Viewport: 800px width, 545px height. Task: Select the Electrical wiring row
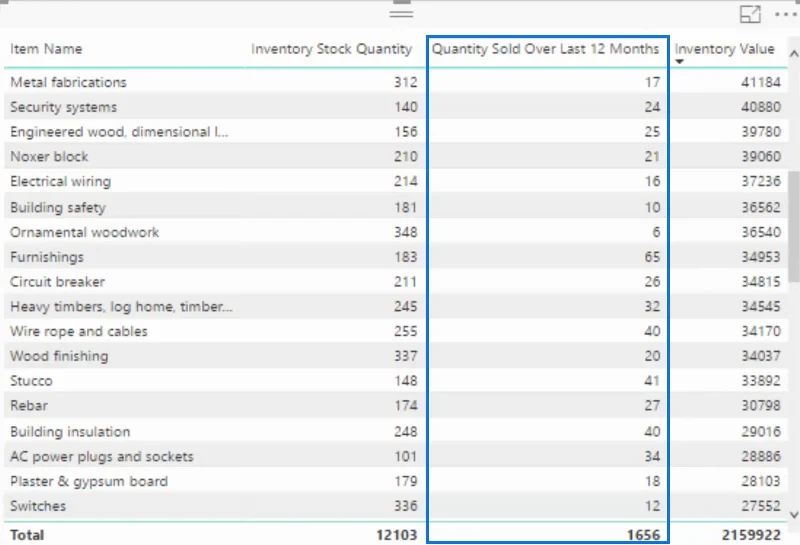point(395,181)
